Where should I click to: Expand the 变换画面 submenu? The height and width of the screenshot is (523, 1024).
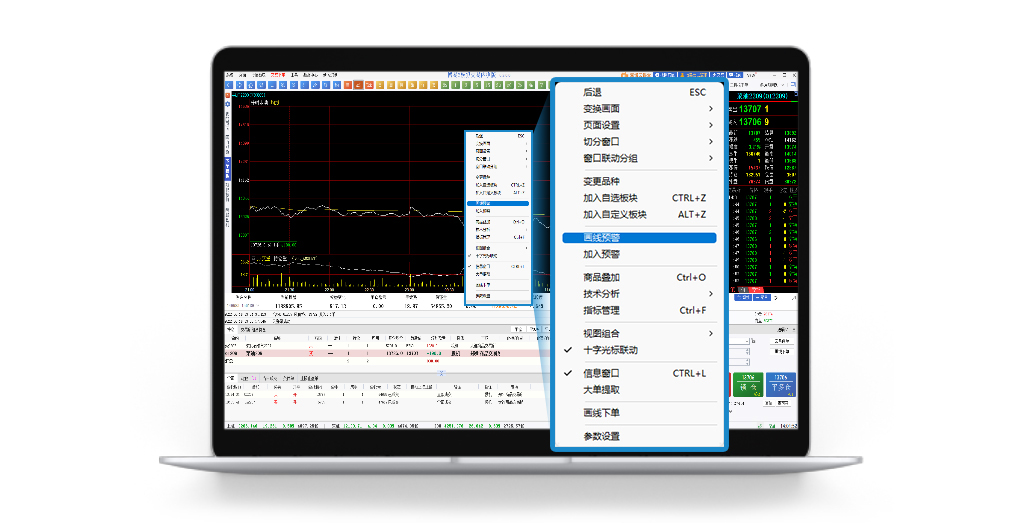click(639, 109)
